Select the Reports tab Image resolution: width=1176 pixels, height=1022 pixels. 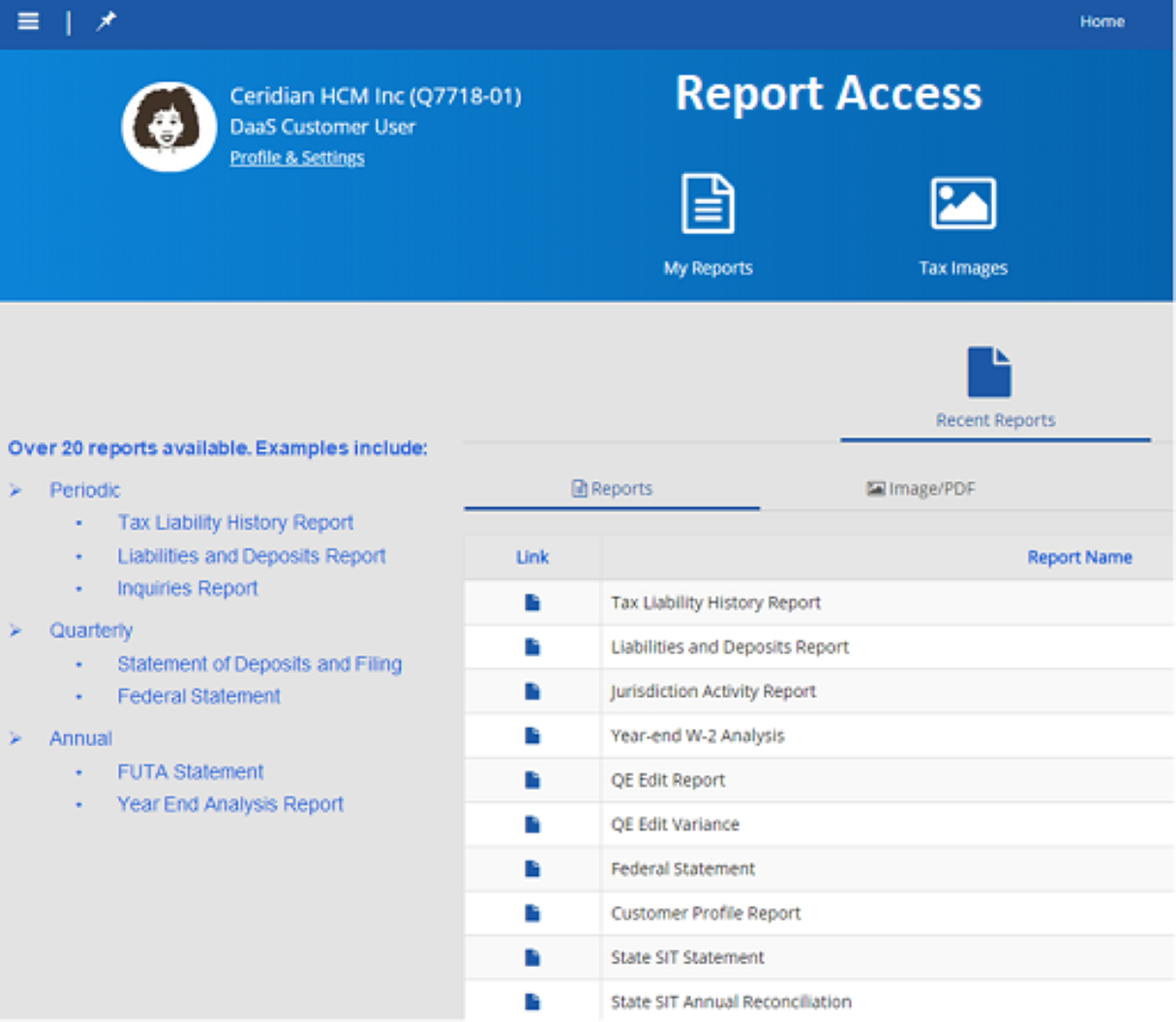coord(611,489)
